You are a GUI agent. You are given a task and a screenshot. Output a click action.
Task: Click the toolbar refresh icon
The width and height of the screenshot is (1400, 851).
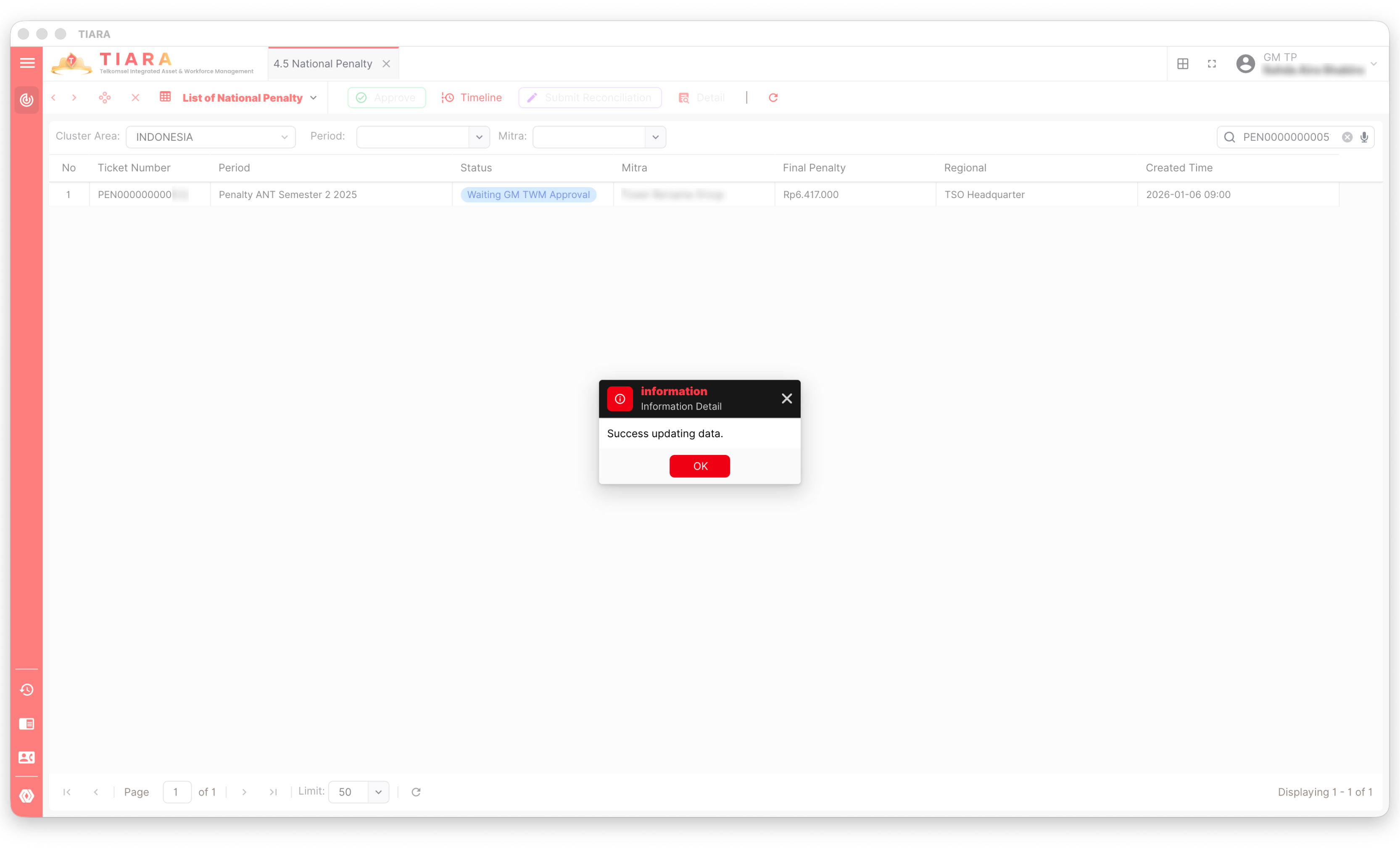773,98
